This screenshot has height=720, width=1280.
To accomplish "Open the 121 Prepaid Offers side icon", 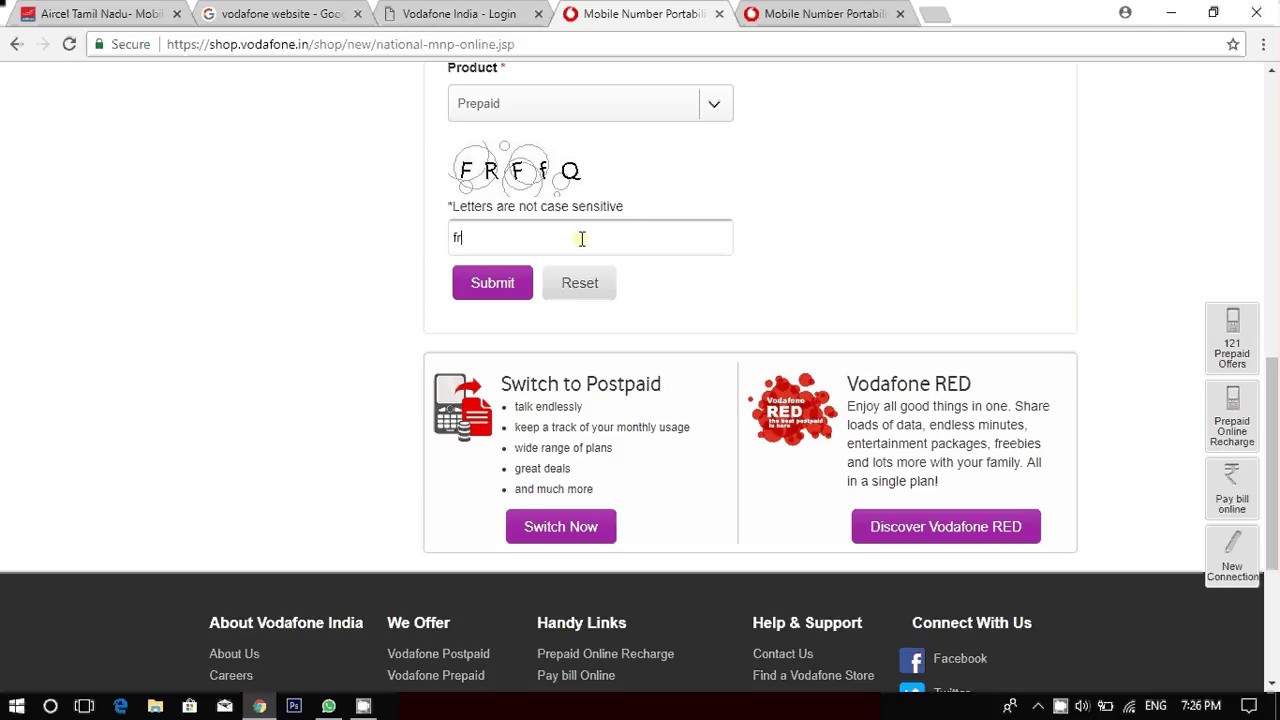I will 1232,338.
